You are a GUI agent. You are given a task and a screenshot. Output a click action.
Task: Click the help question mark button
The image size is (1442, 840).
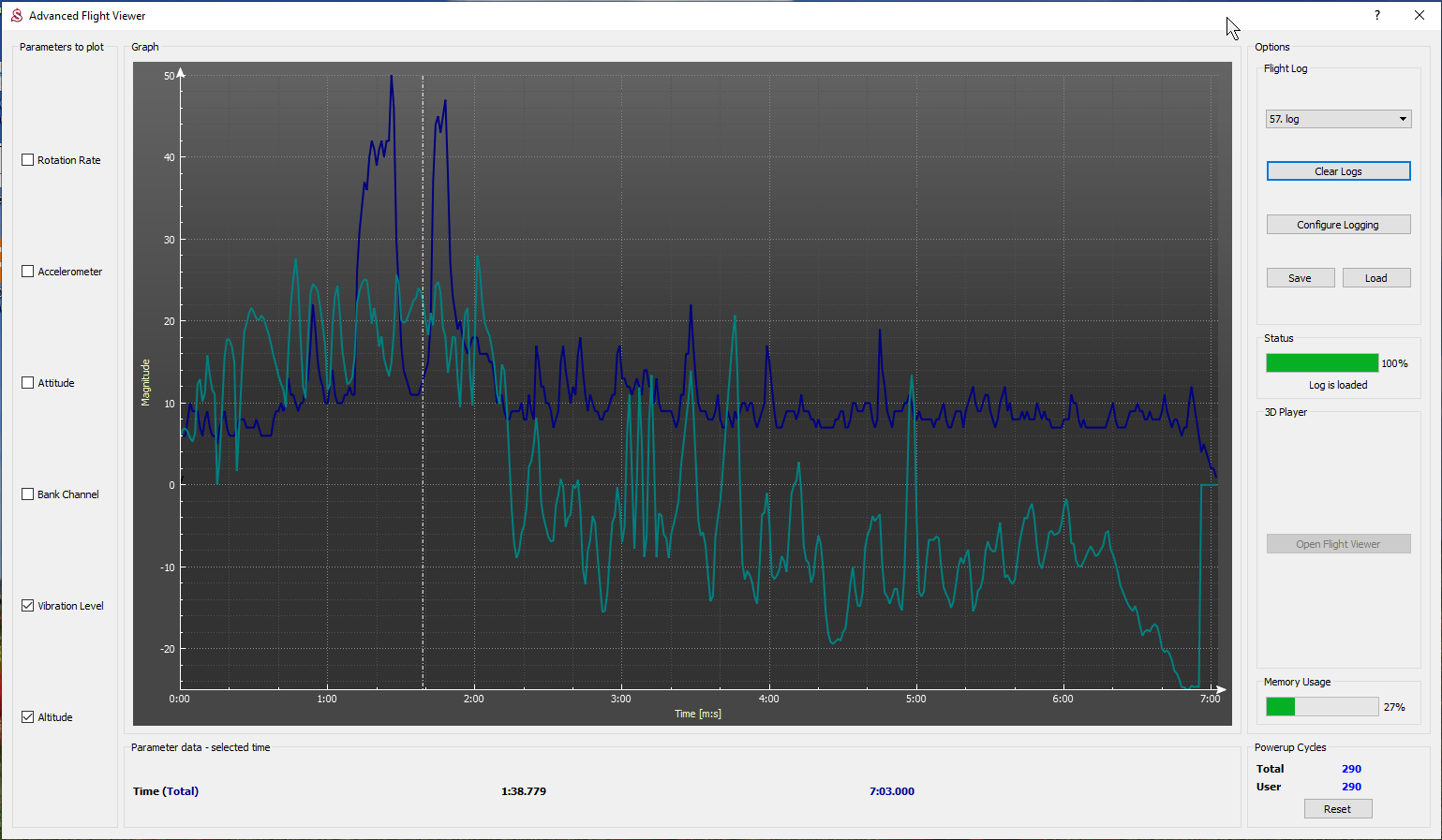(x=1376, y=15)
